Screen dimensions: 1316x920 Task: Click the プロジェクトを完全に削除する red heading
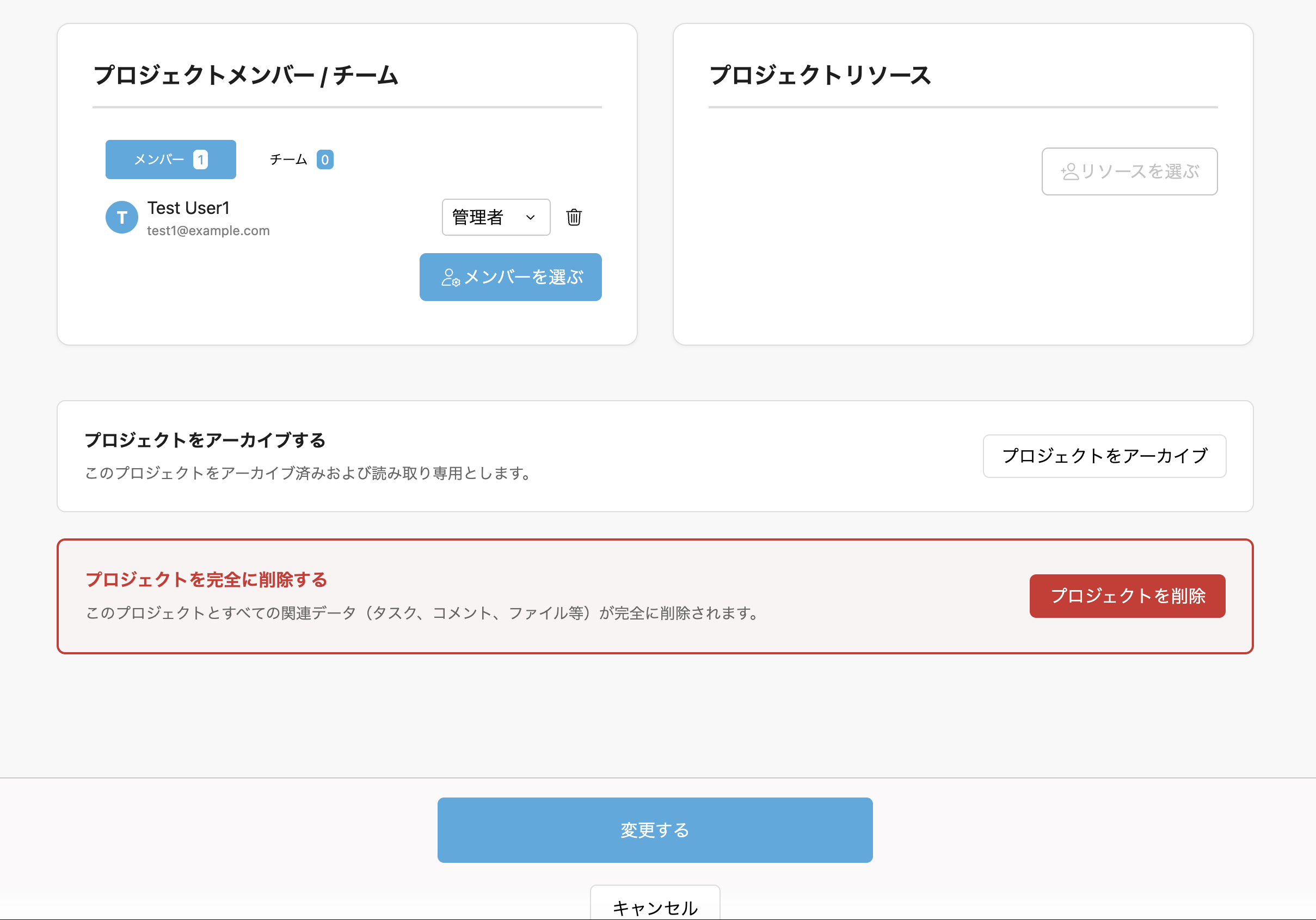206,580
